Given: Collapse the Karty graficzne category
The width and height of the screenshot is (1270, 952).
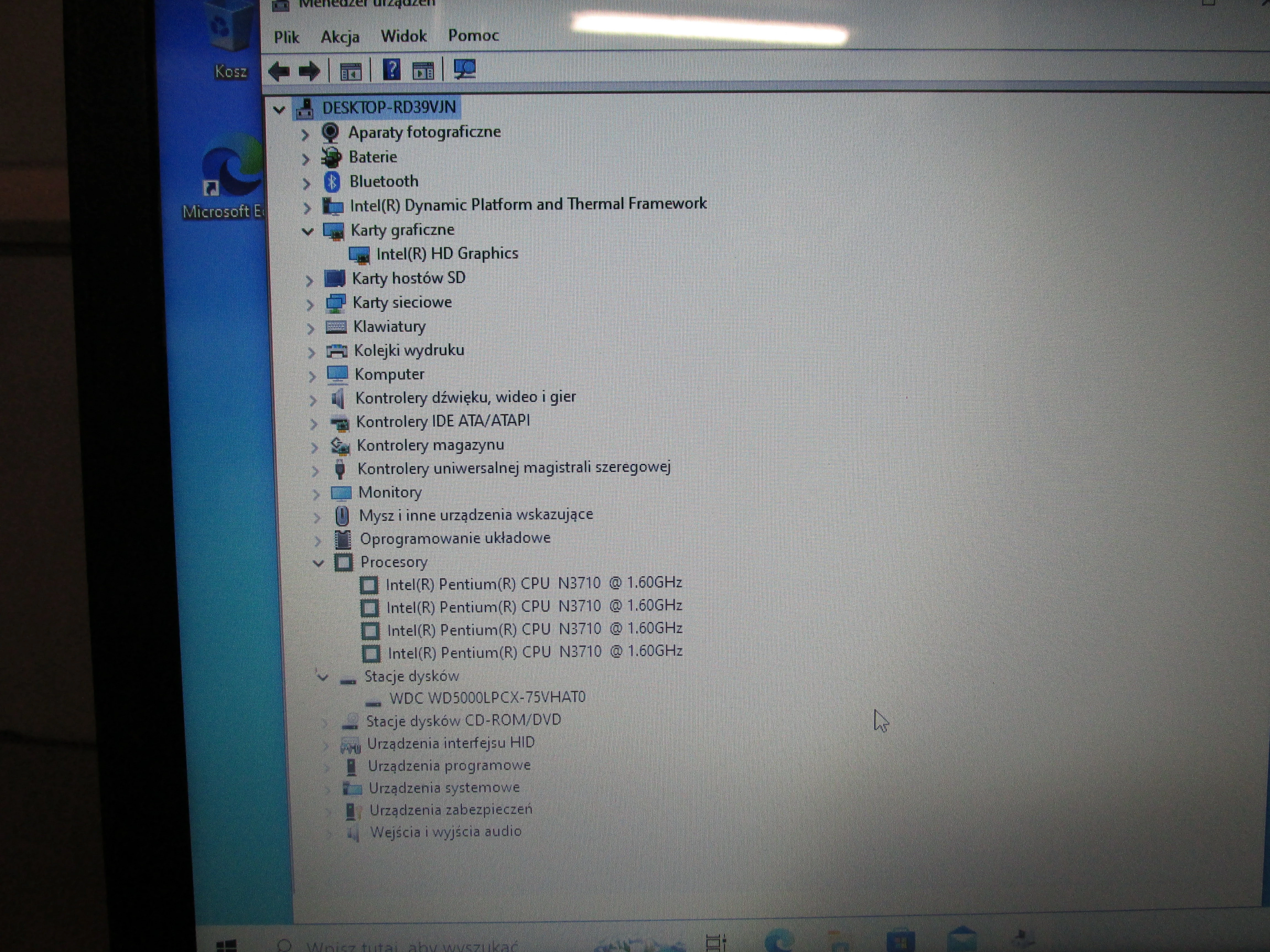Looking at the screenshot, I should coord(308,232).
